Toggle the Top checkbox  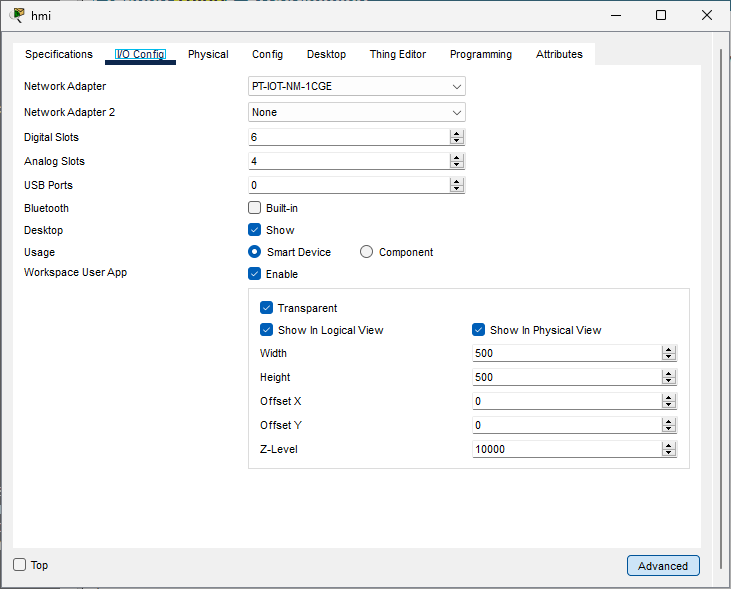point(20,565)
